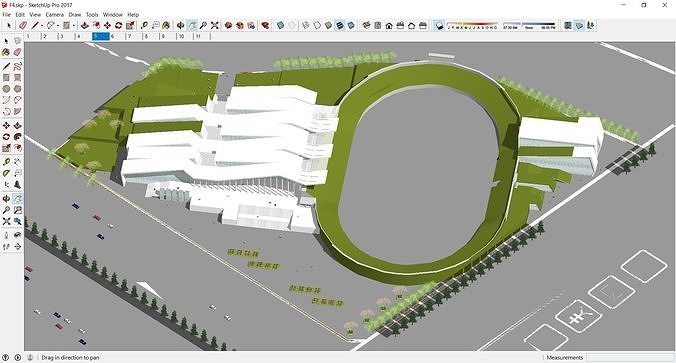Open the Draw menu
This screenshot has height=363, width=676.
click(75, 15)
